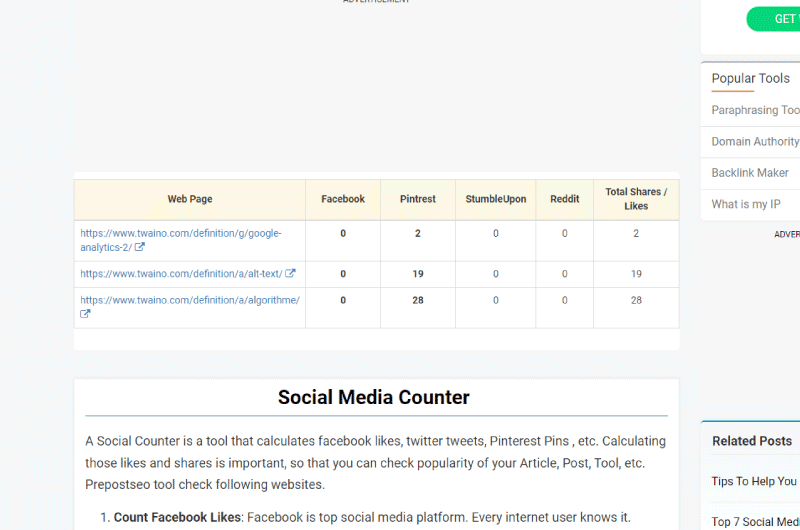
Task: Open the alt-text twaino.com definition link
Action: (x=181, y=274)
